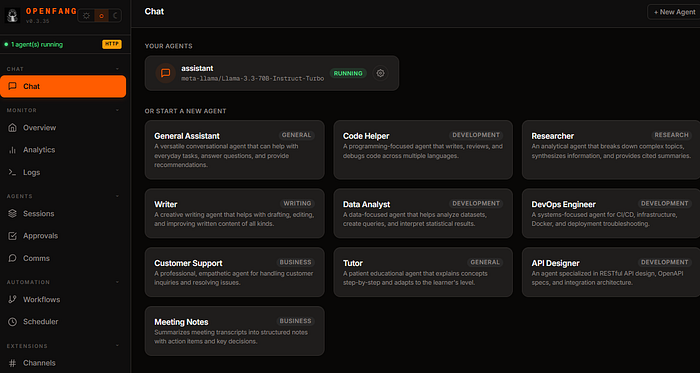Start a Code Helper agent

point(423,150)
